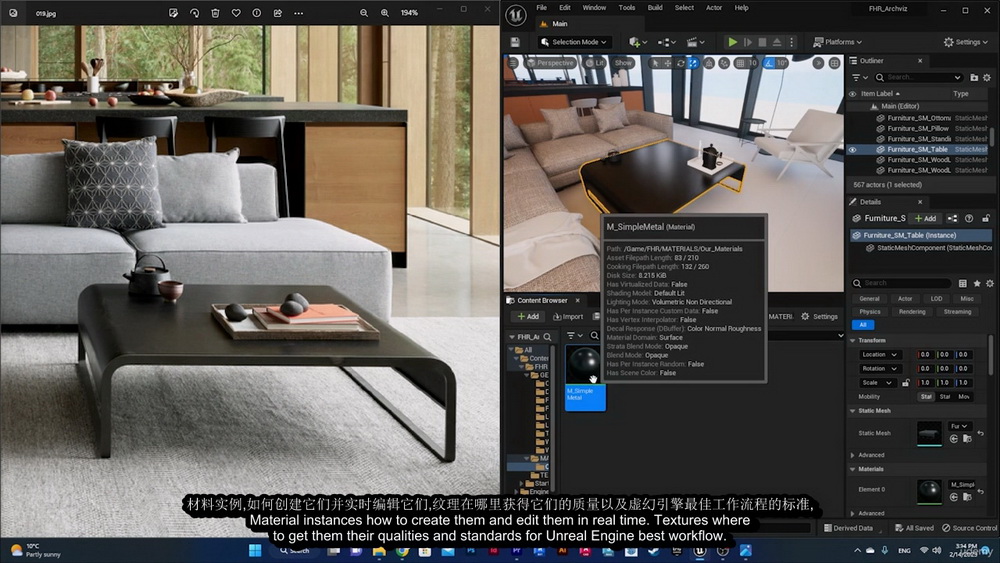Click the Lit view mode button
The height and width of the screenshot is (563, 1000).
click(x=595, y=63)
